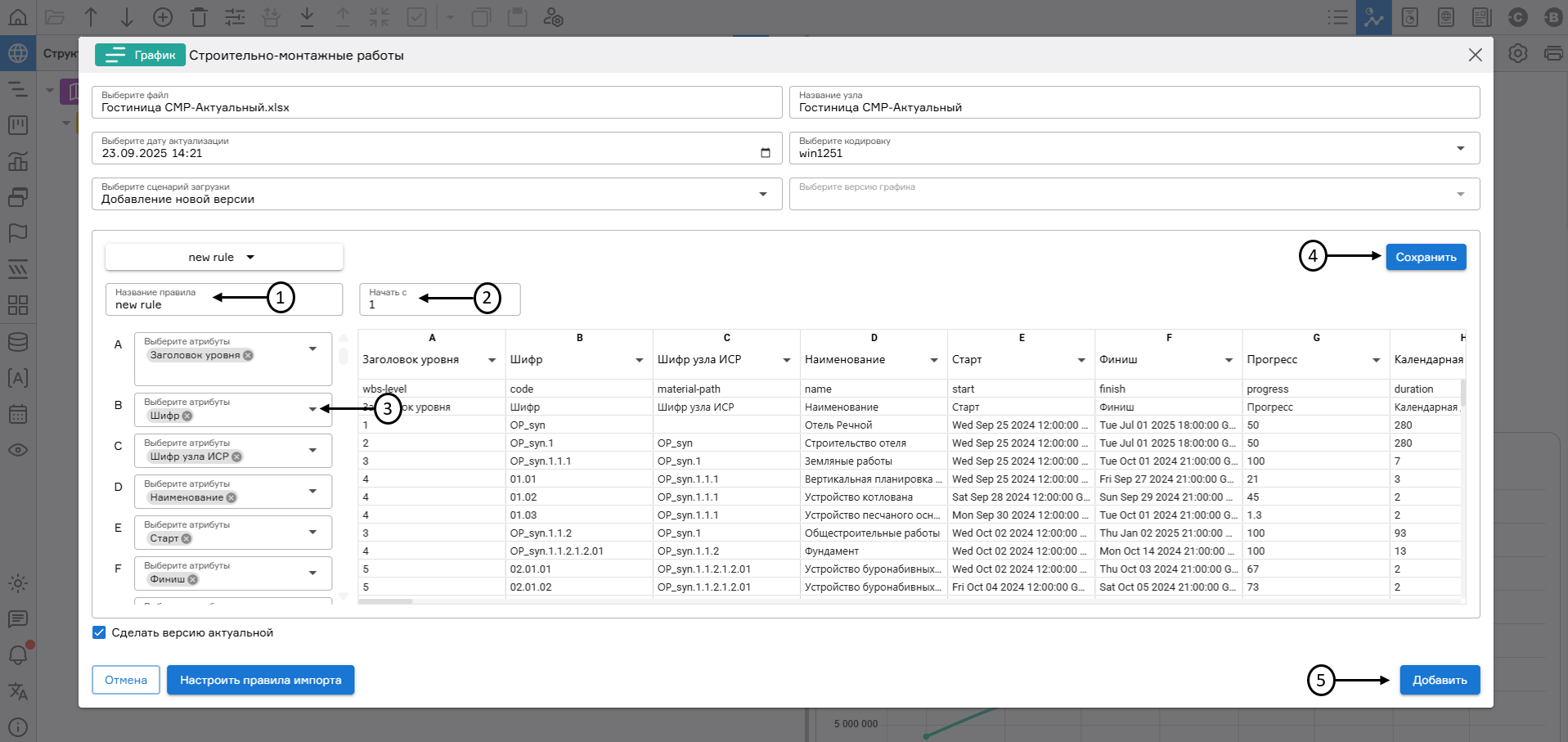Viewport: 1568px width, 742px height.
Task: Open the 'new rule' rule selector
Action: 222,256
